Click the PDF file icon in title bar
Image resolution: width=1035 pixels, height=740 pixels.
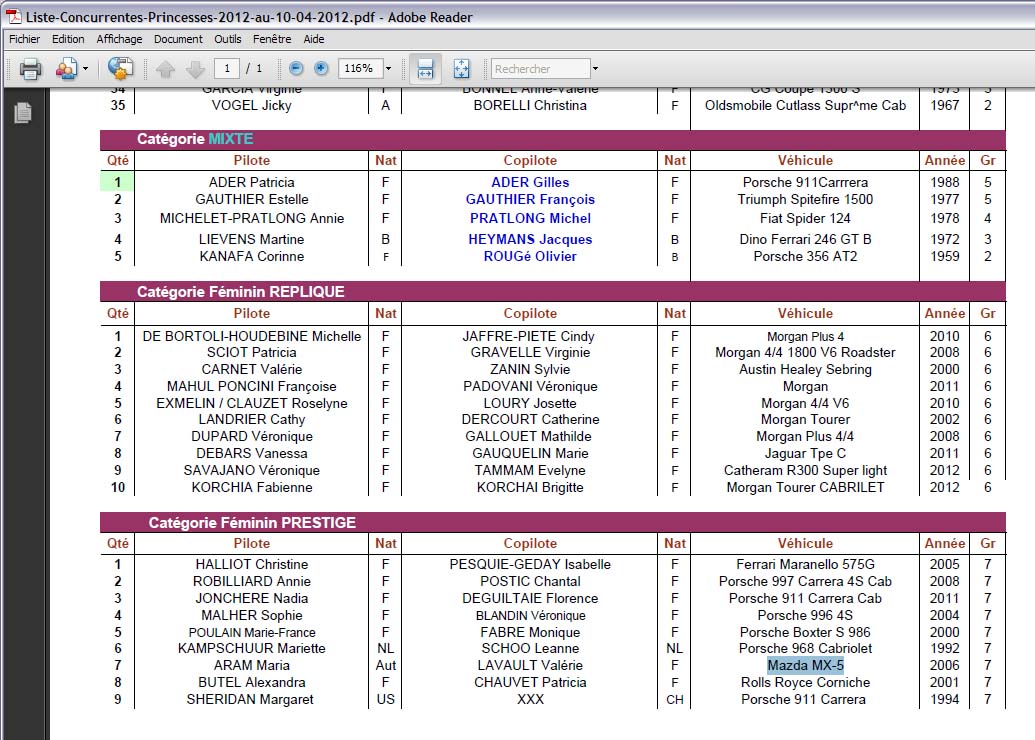(x=14, y=17)
